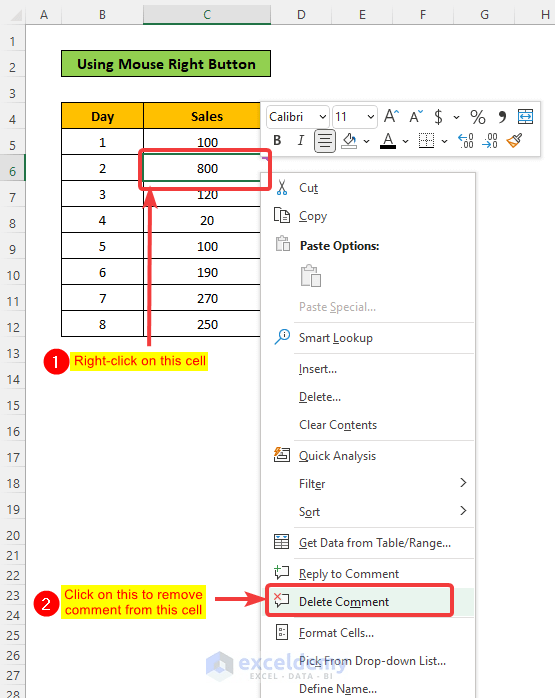The width and height of the screenshot is (555, 698).
Task: Select the cell containing 250
Action: coord(202,324)
